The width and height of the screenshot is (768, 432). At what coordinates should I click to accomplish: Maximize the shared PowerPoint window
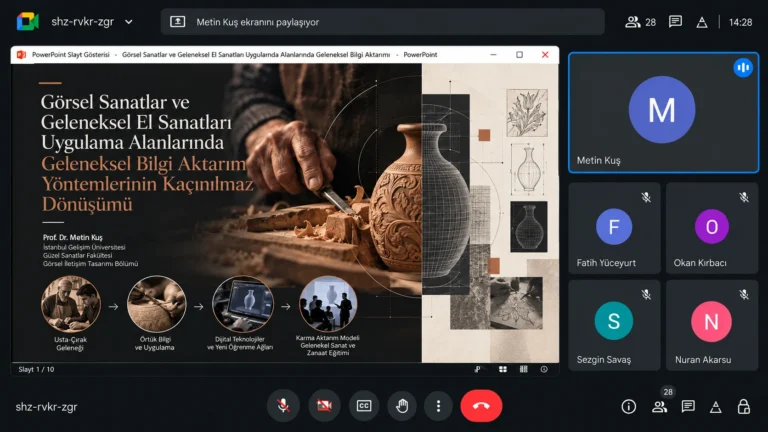(x=519, y=54)
